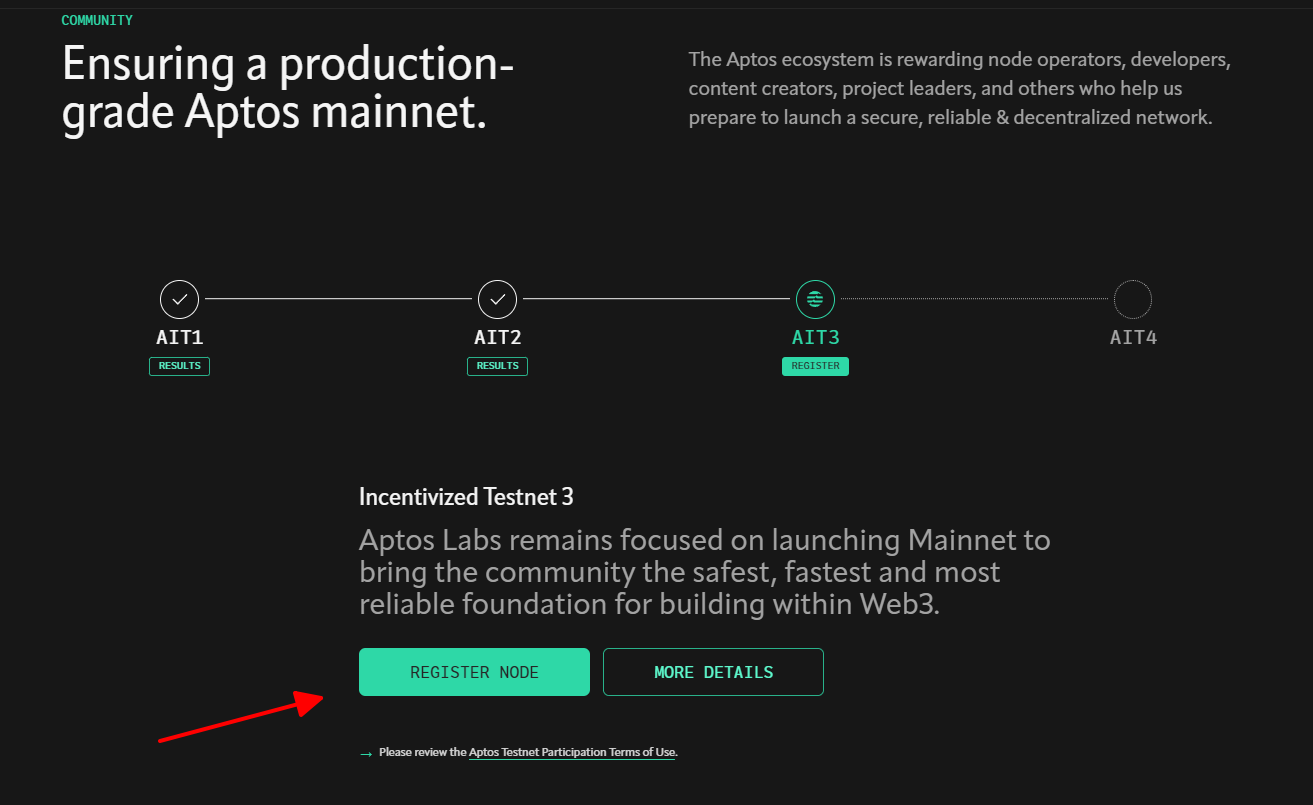Open the RESULTS badge under AIT2
The width and height of the screenshot is (1313, 805).
click(x=498, y=366)
